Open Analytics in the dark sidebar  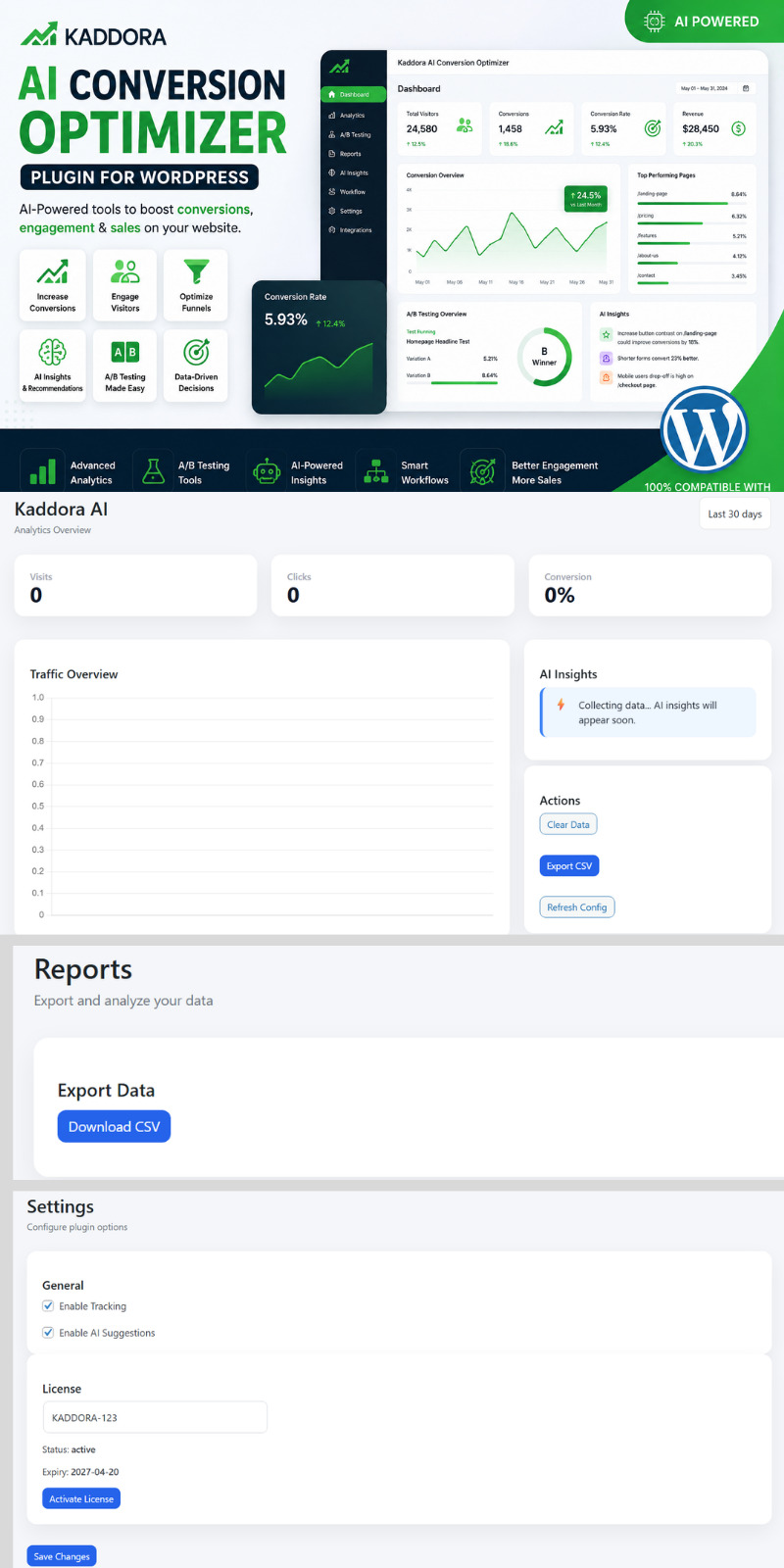(351, 115)
